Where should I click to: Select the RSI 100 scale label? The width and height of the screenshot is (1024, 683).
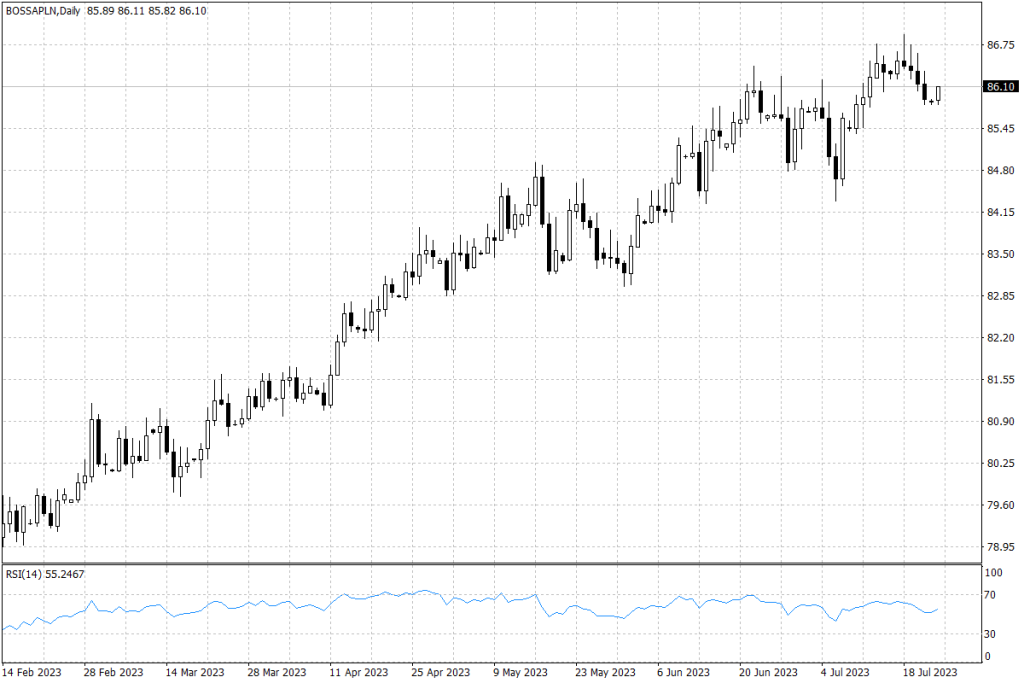[x=995, y=573]
